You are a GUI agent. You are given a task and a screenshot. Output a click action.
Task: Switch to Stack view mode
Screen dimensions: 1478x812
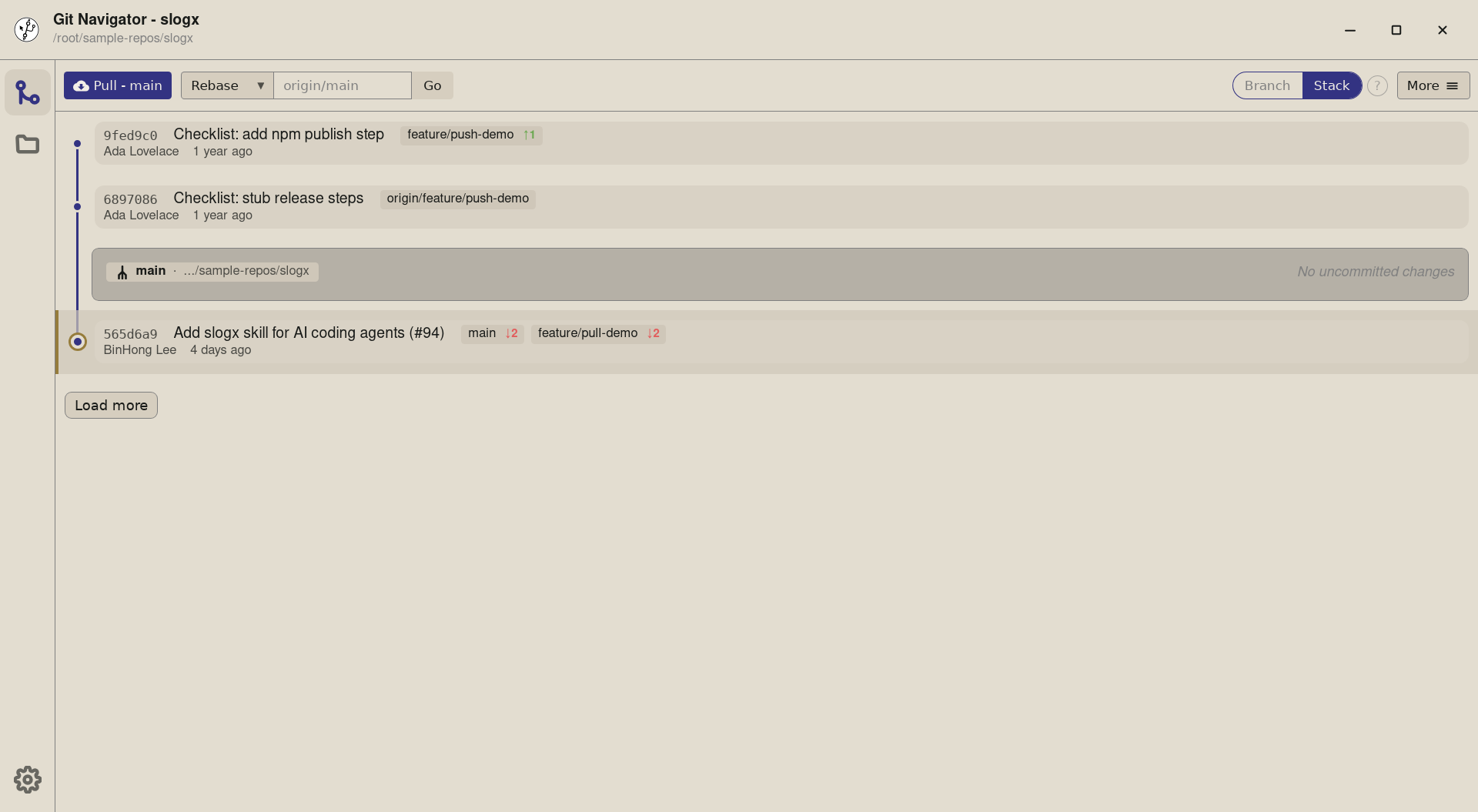tap(1332, 85)
